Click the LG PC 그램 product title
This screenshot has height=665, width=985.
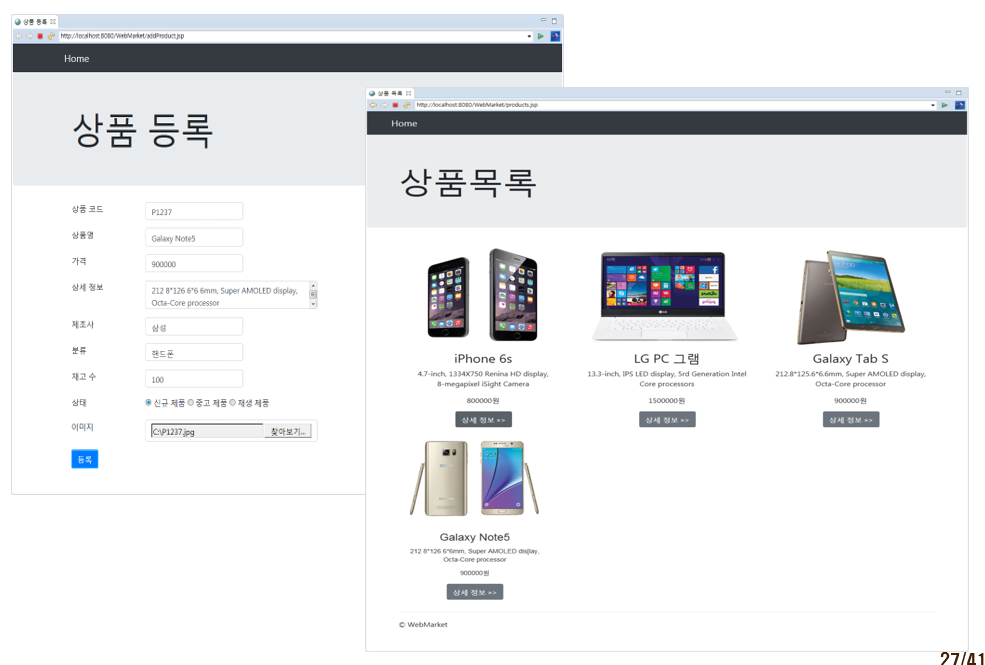667,359
